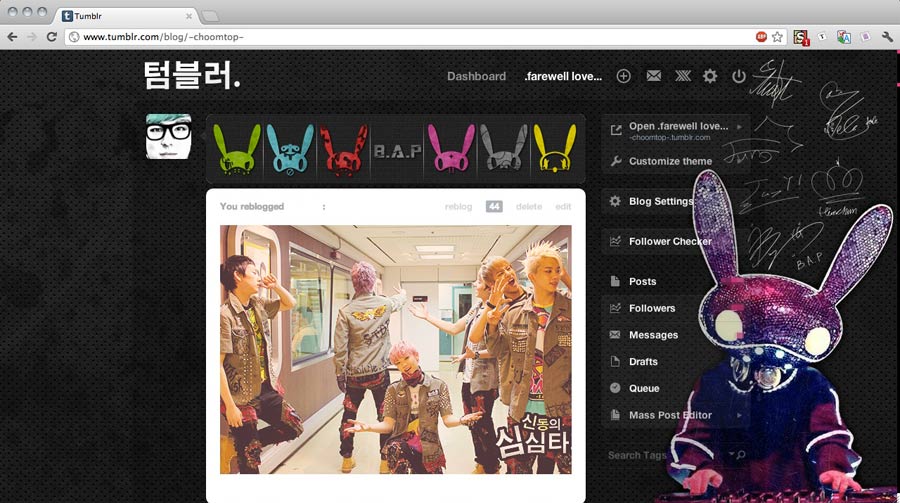Click the pink Matoki bunny icon
Viewport: 900px width, 503px height.
451,149
